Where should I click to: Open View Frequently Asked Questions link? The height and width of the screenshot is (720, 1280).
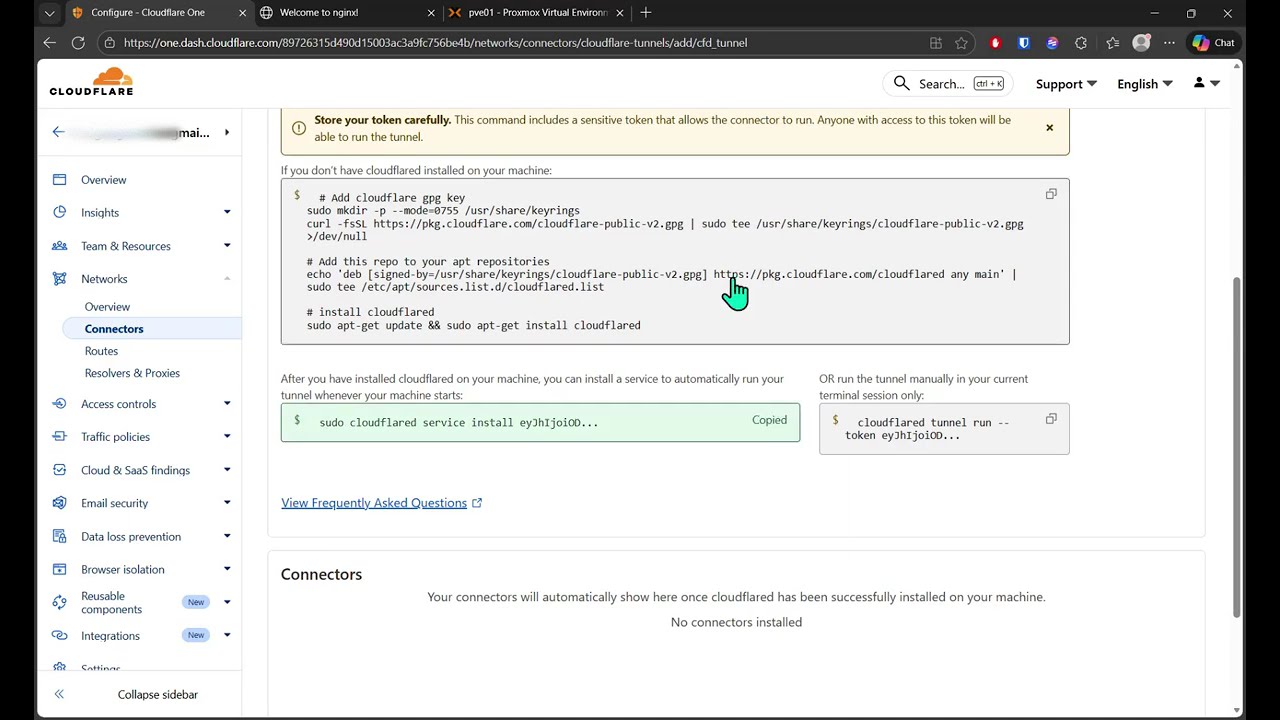pyautogui.click(x=381, y=503)
